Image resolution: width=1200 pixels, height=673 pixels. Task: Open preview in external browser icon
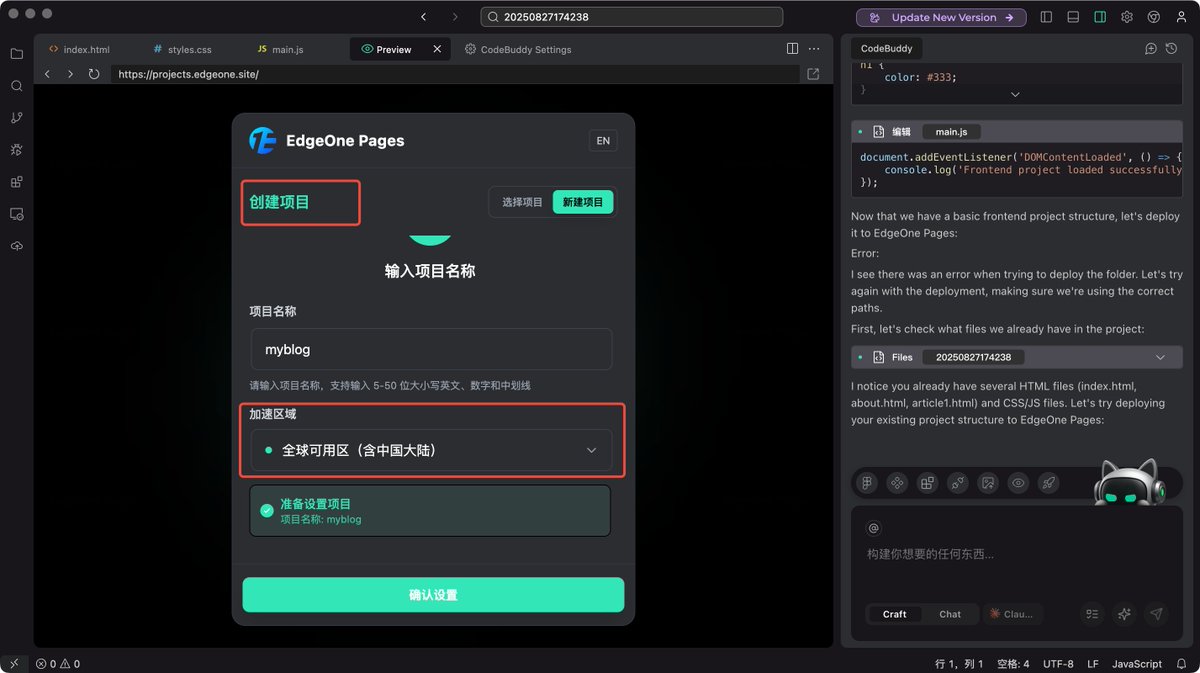click(x=813, y=74)
